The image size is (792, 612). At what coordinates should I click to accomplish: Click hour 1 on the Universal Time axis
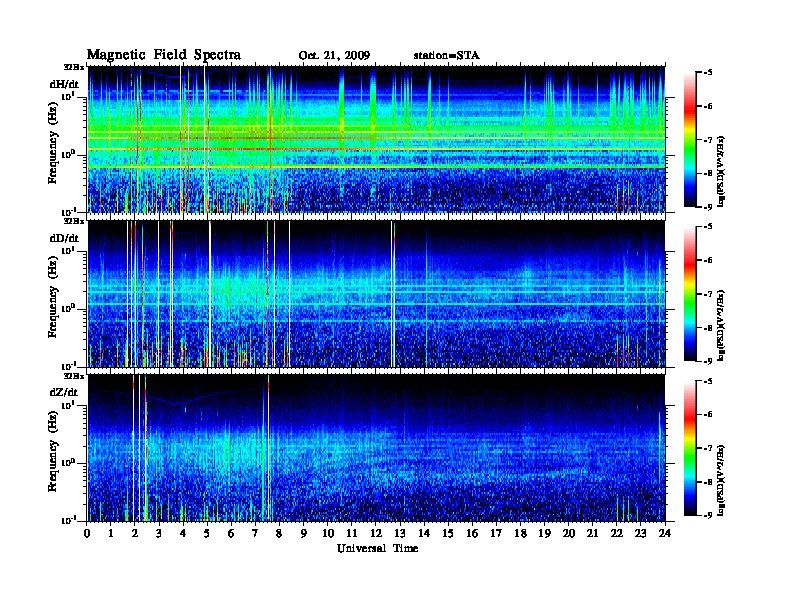click(111, 534)
